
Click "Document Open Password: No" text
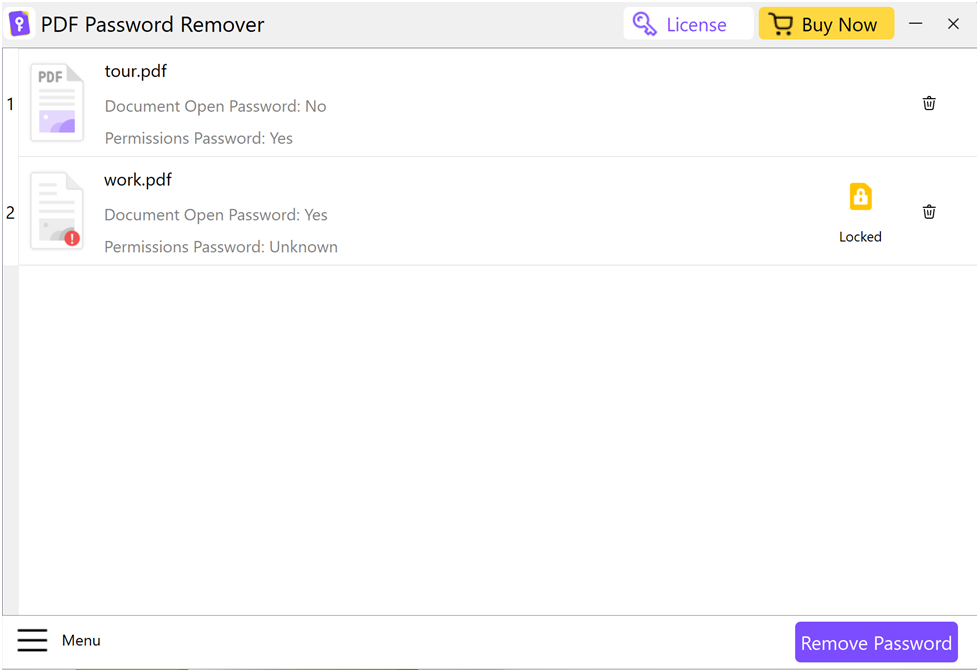point(215,106)
